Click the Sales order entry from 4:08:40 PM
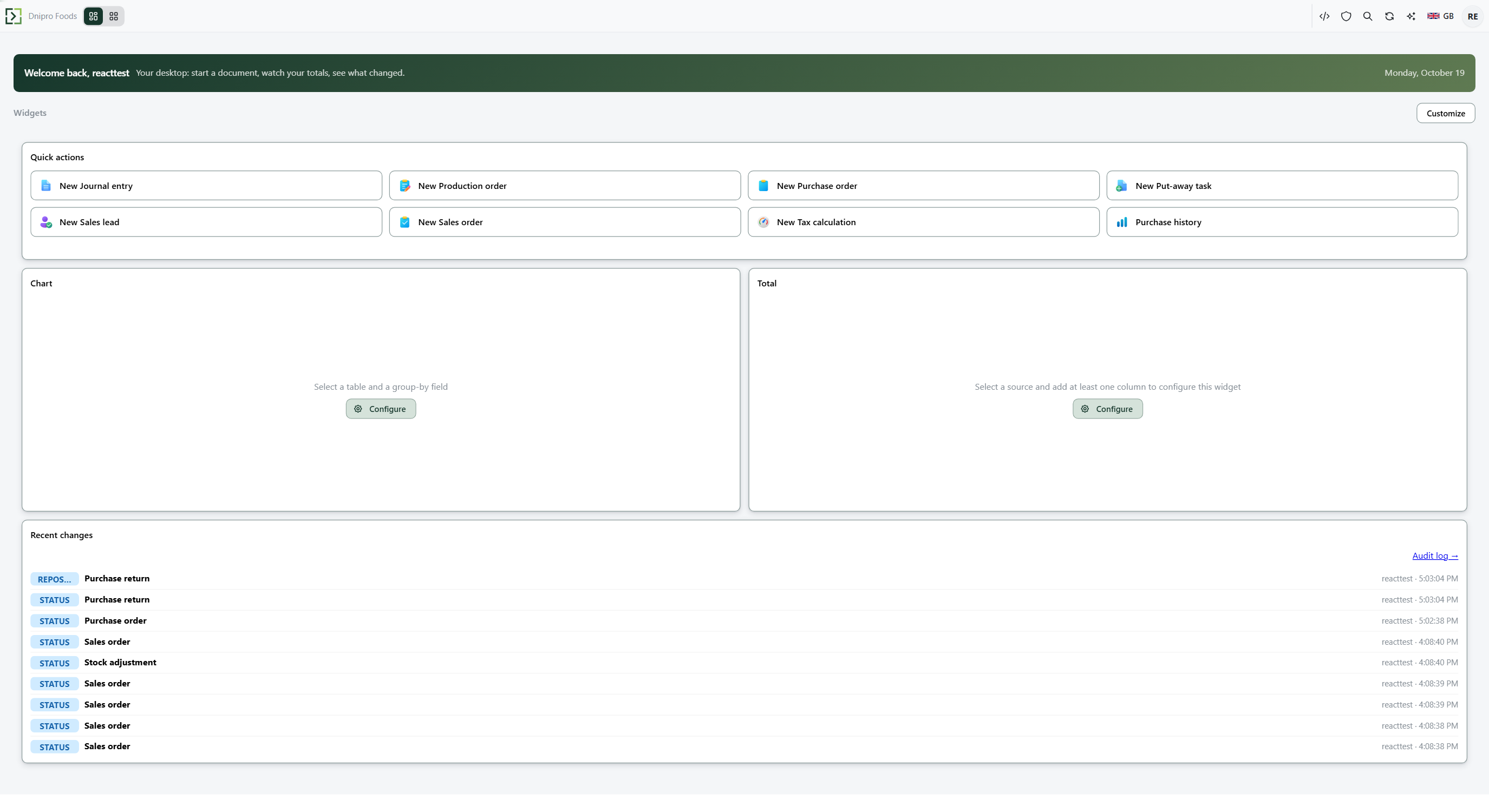The height and width of the screenshot is (812, 1489). pyautogui.click(x=108, y=641)
